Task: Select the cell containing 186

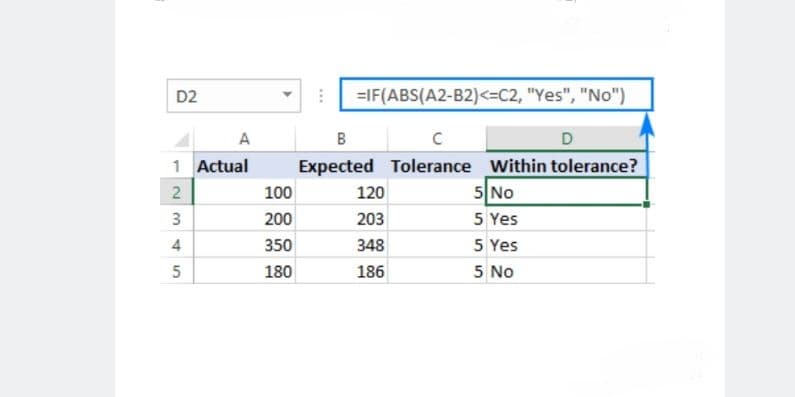Action: coord(341,271)
